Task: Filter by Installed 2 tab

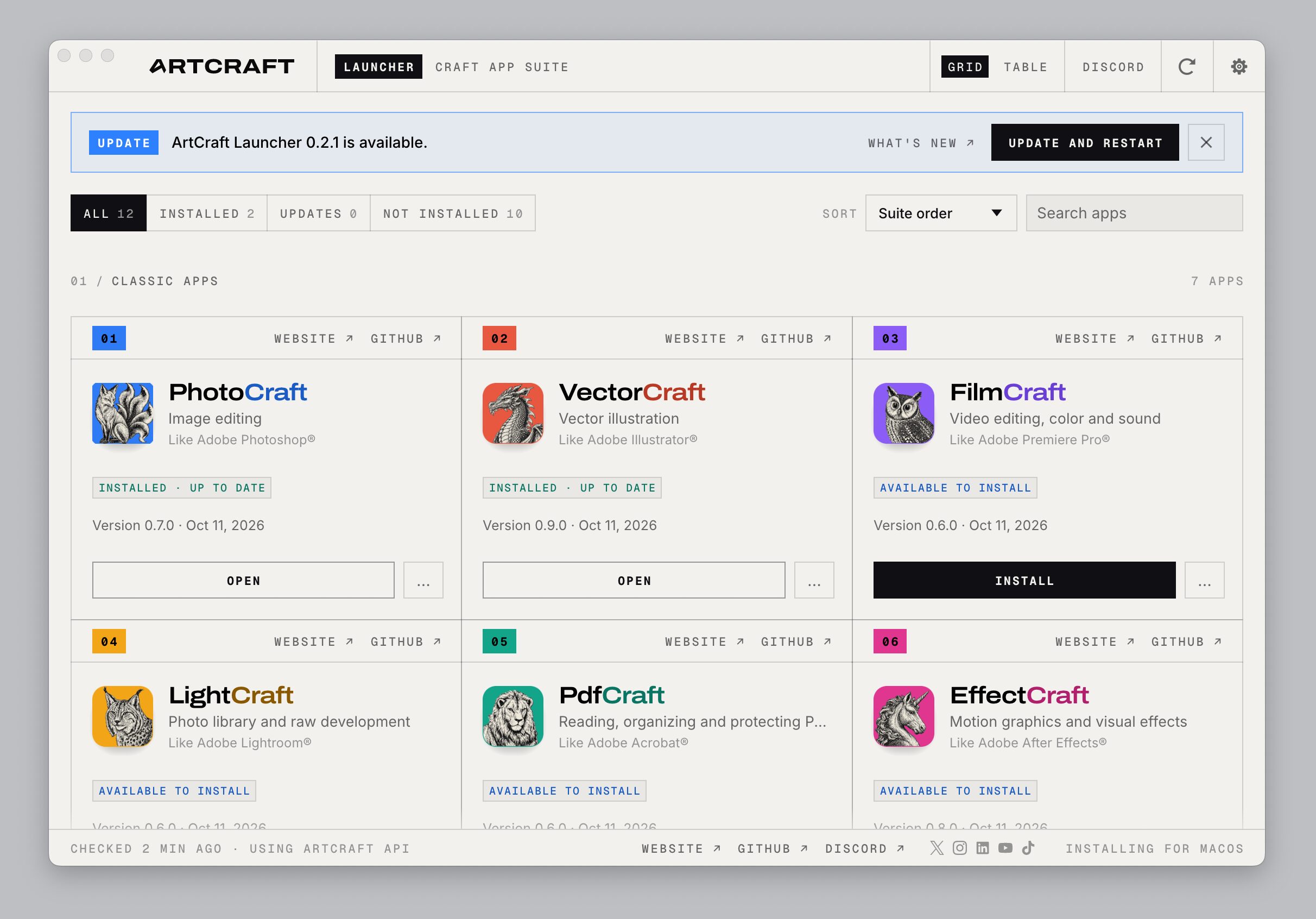Action: 207,213
